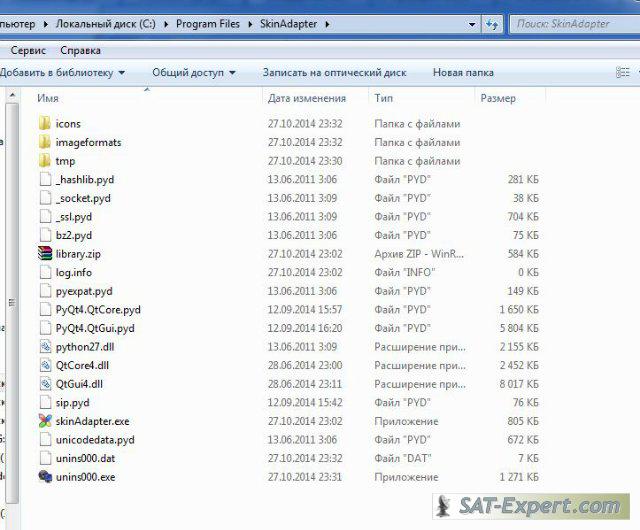The width and height of the screenshot is (640, 530).
Task: Click navigation pane scrollbar up arrow
Action: pos(12,96)
